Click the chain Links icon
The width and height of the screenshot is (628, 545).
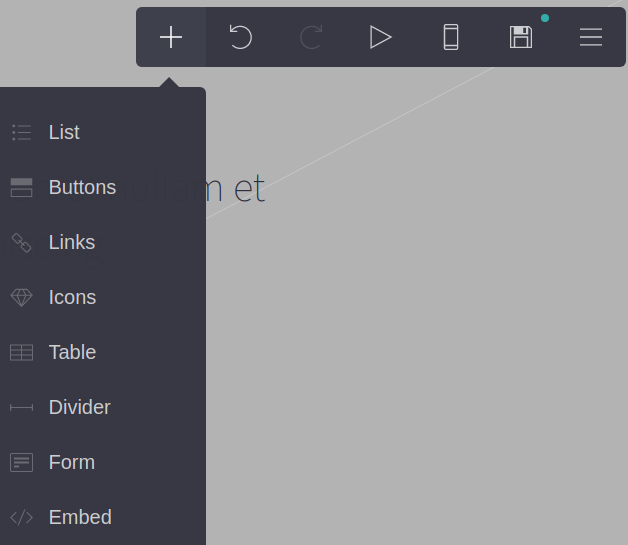coord(21,243)
